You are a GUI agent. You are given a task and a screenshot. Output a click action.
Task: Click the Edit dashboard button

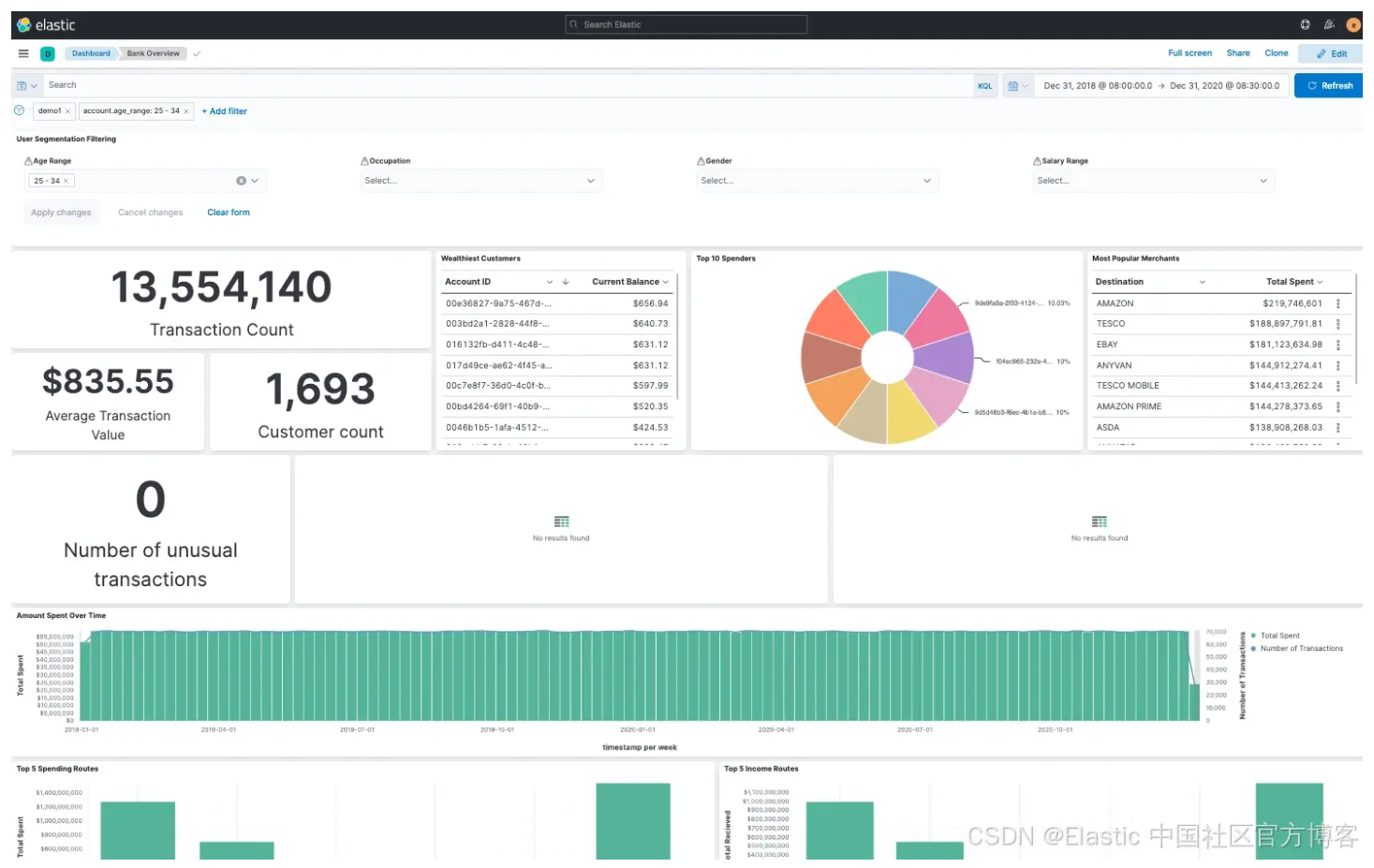coord(1330,54)
